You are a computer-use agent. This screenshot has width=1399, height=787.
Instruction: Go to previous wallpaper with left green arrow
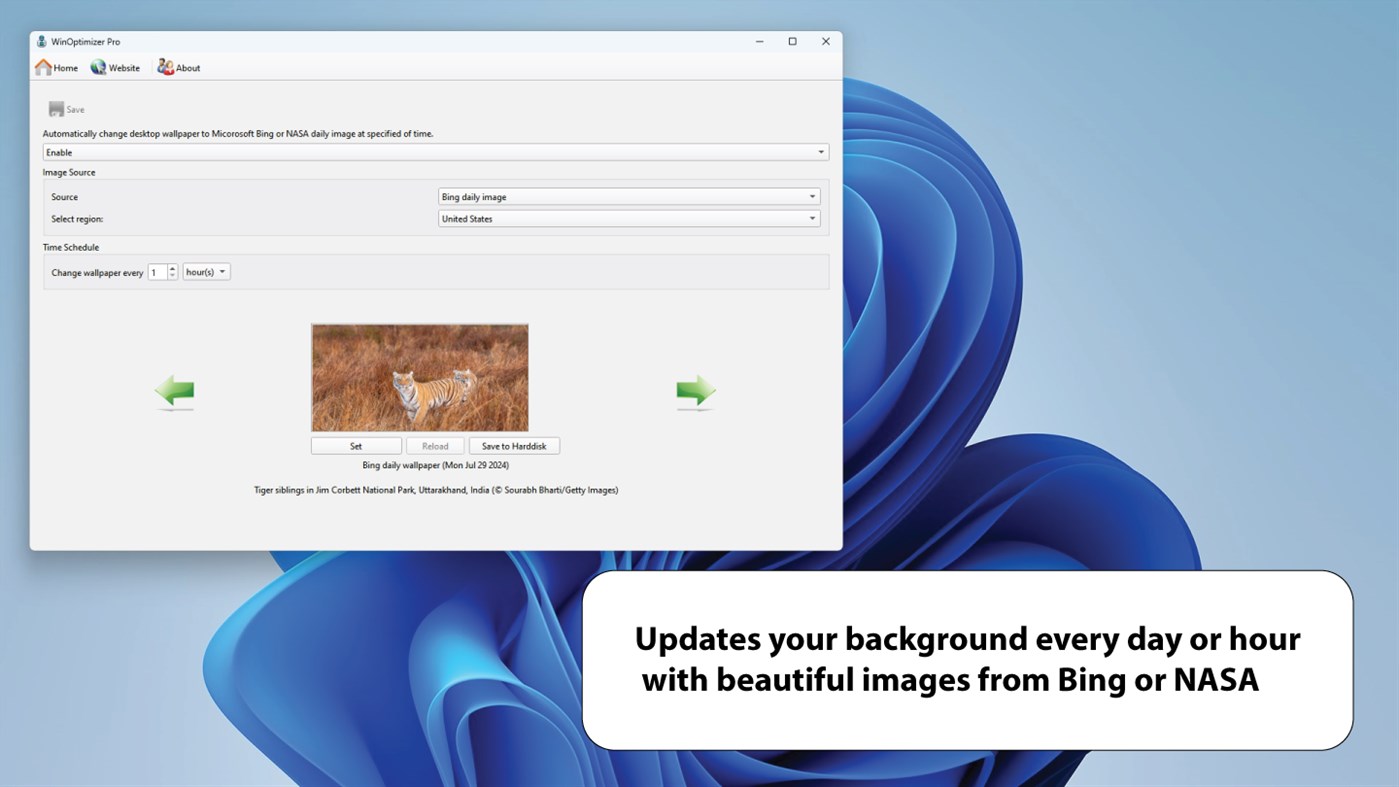[x=174, y=392]
